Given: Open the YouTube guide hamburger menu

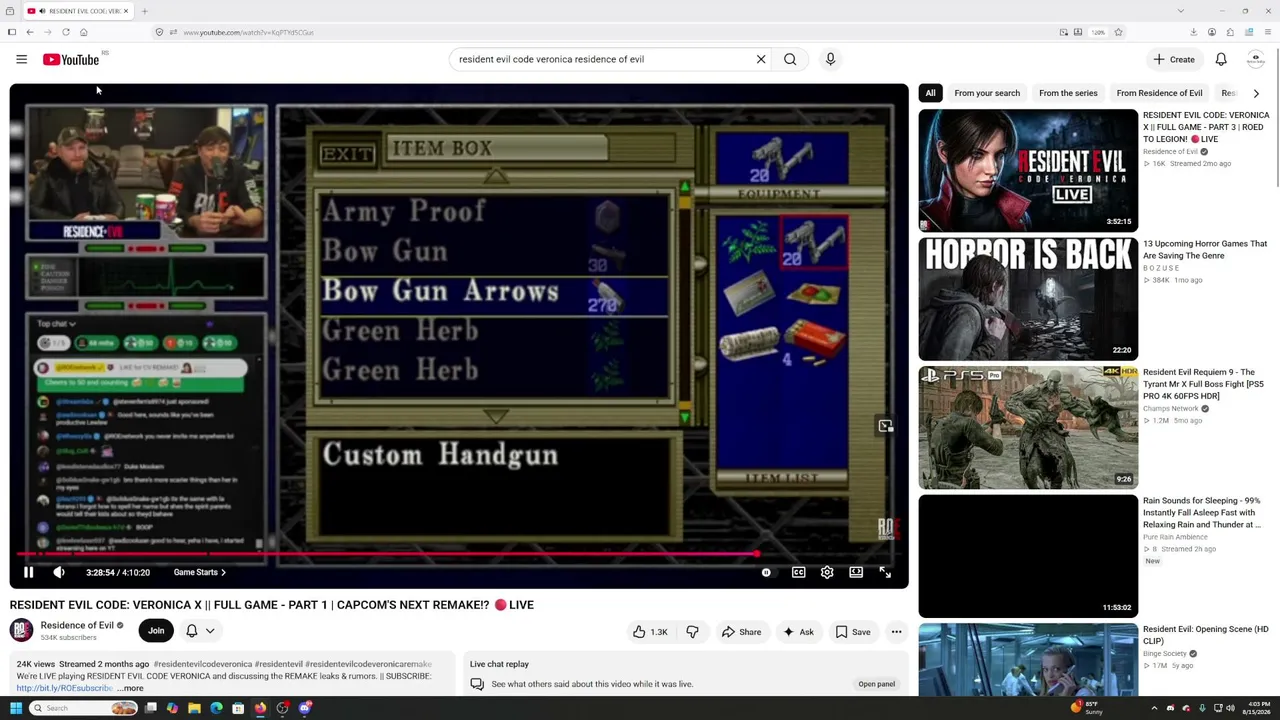Looking at the screenshot, I should (x=21, y=59).
